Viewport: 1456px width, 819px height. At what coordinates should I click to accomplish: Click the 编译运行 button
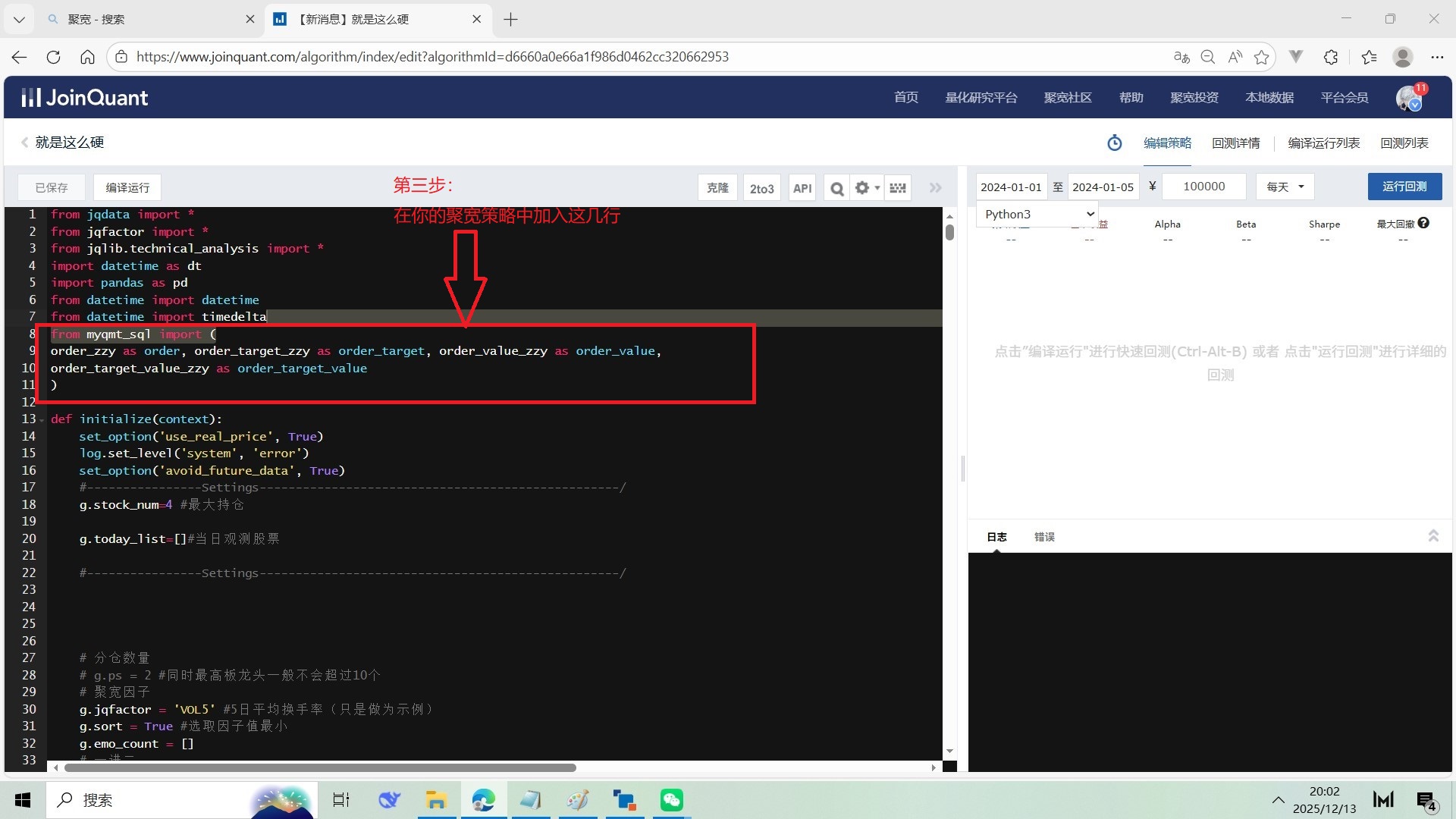(127, 187)
